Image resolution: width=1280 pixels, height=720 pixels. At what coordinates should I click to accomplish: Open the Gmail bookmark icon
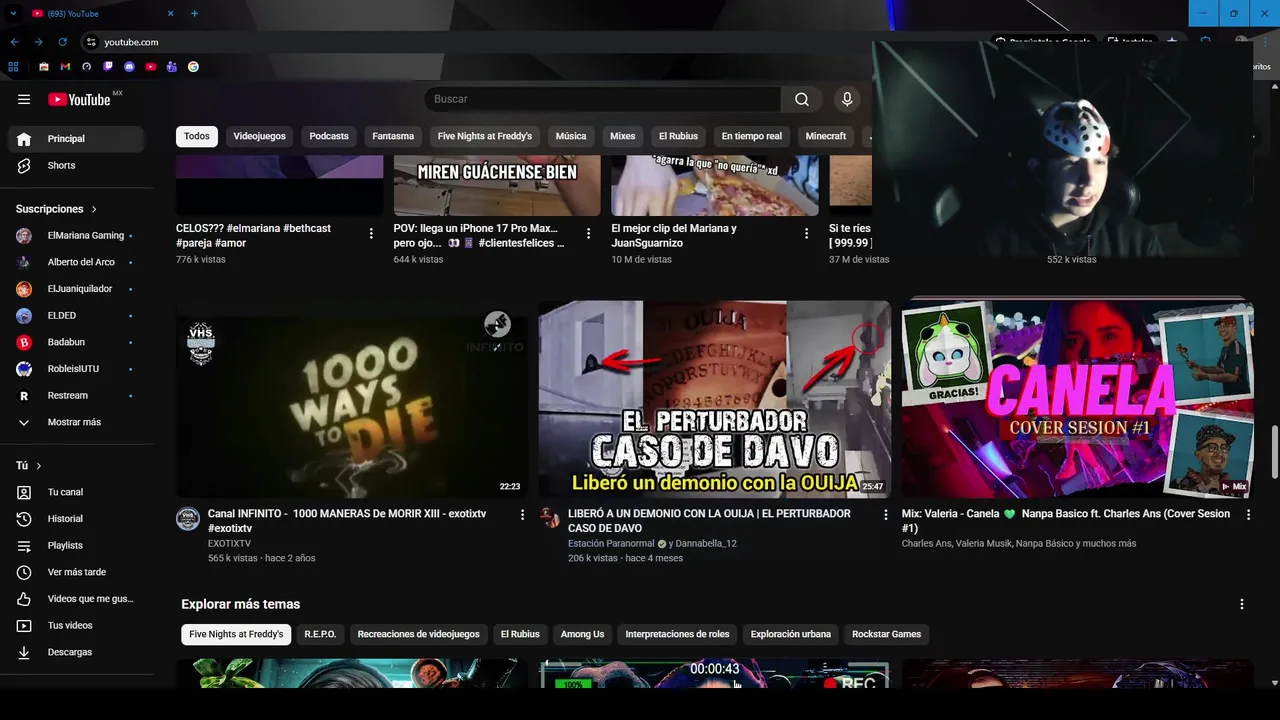pyautogui.click(x=65, y=67)
